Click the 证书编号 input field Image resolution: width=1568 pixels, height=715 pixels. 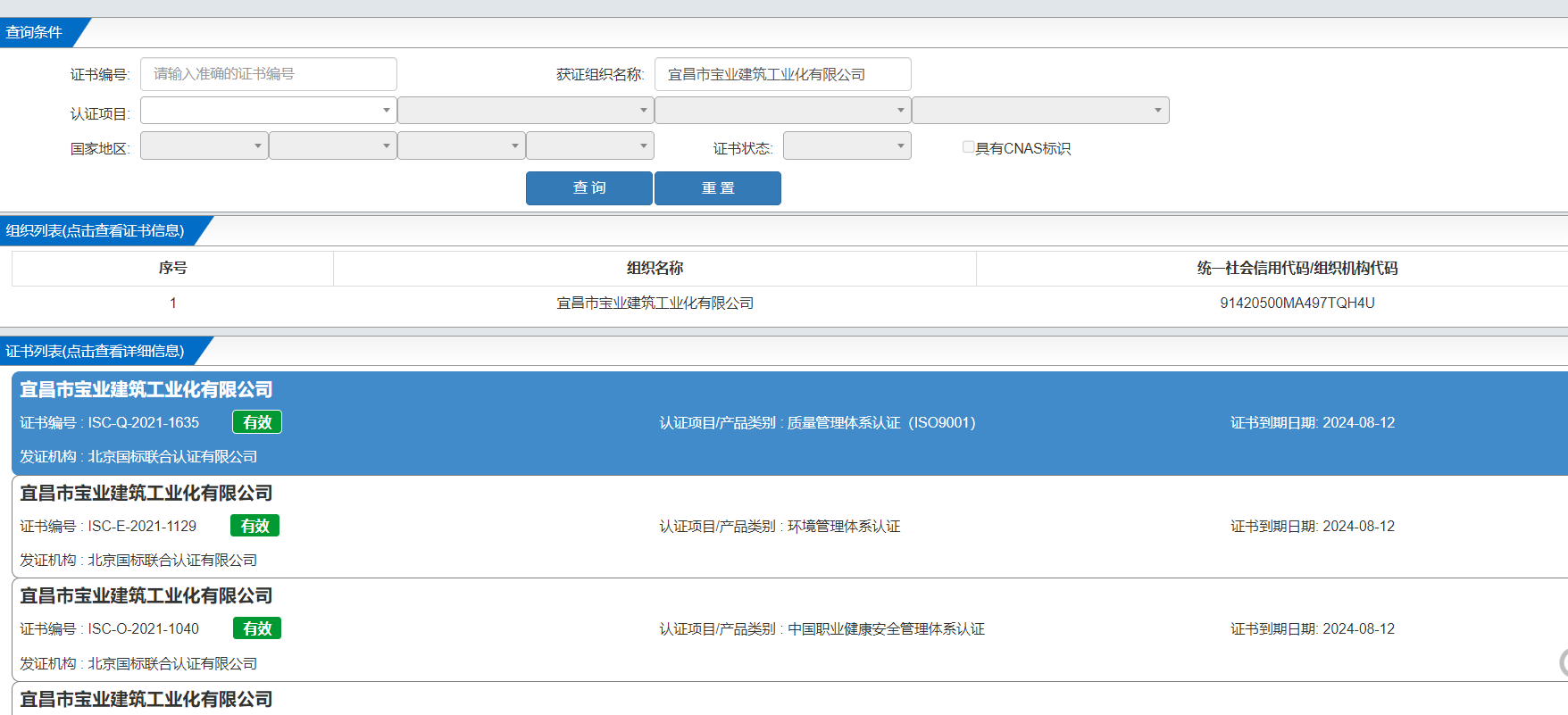click(268, 74)
